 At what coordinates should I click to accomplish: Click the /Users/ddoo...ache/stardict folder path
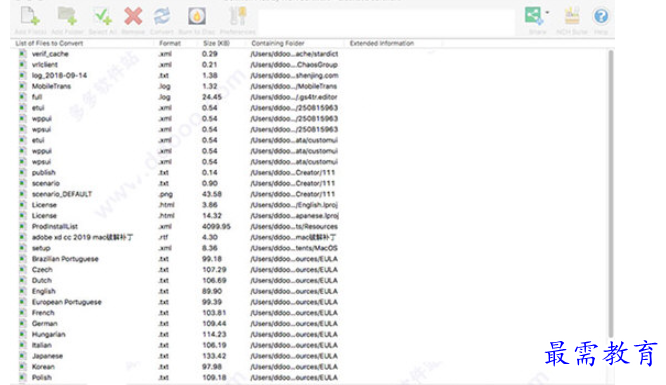(294, 54)
